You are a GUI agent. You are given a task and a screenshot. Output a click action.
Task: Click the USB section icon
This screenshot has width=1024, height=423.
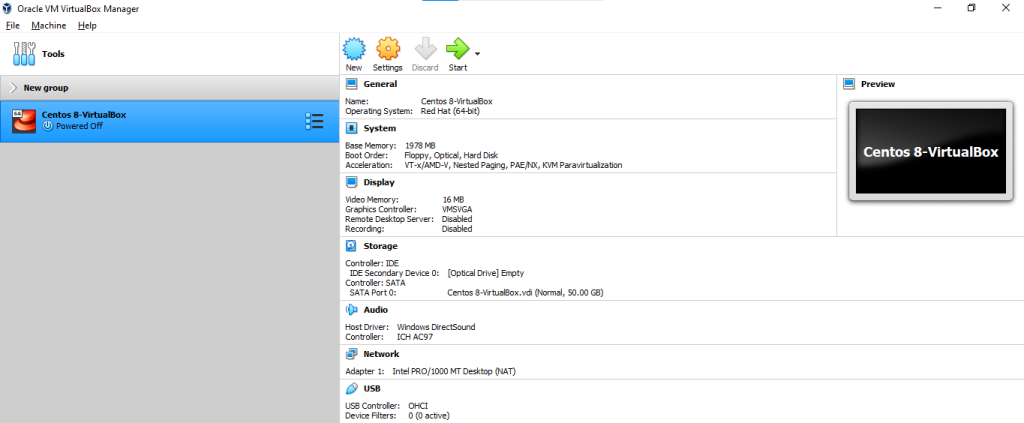(x=351, y=388)
